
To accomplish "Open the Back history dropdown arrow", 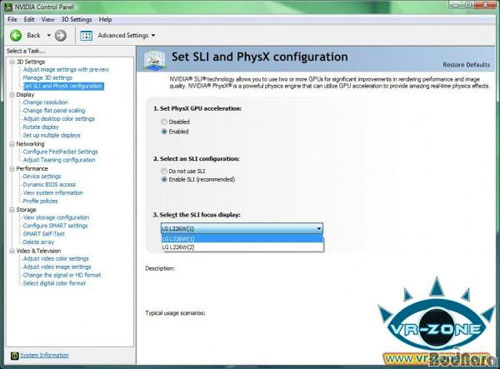I will click(49, 35).
